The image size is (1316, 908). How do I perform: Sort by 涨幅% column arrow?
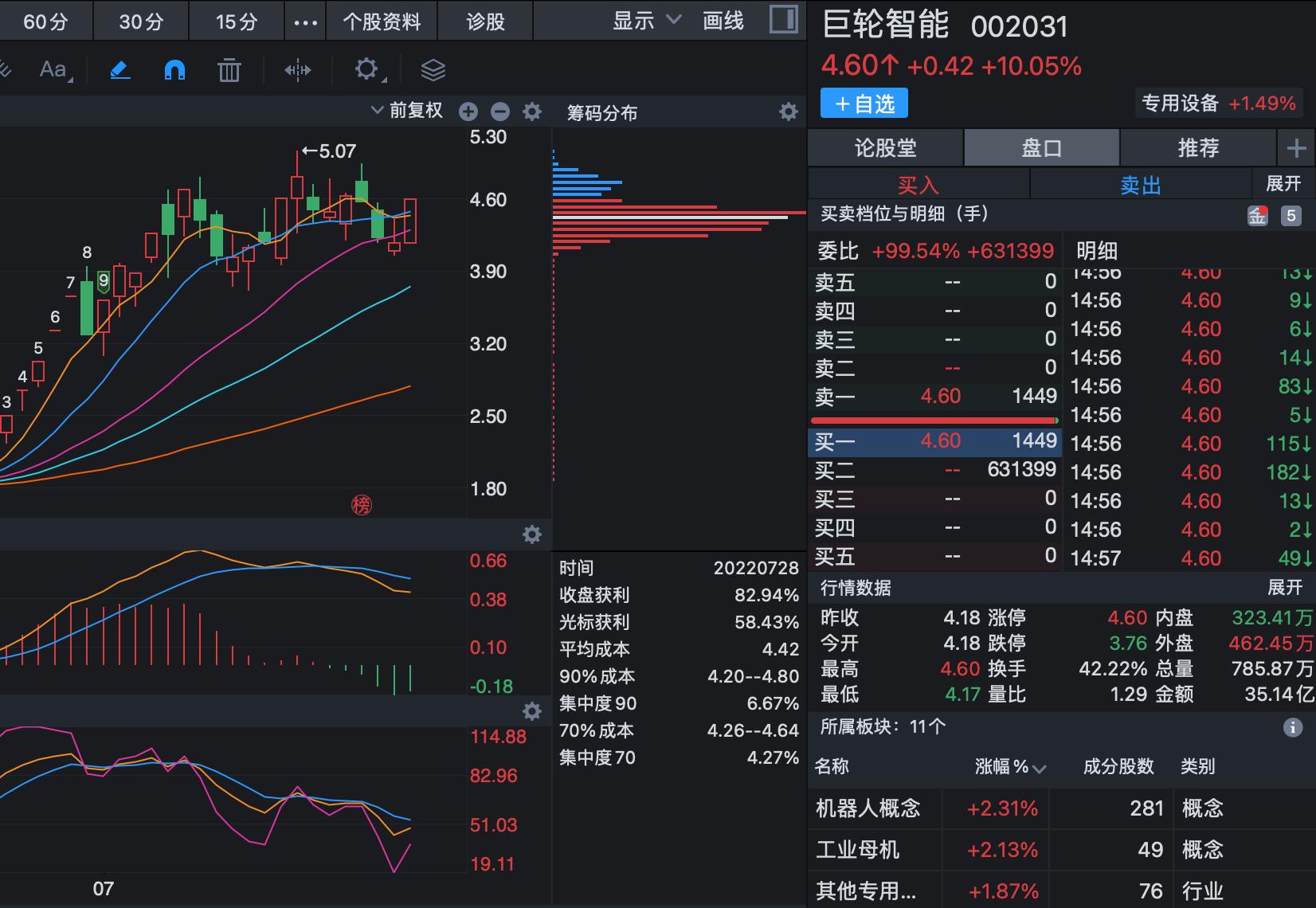1039,768
